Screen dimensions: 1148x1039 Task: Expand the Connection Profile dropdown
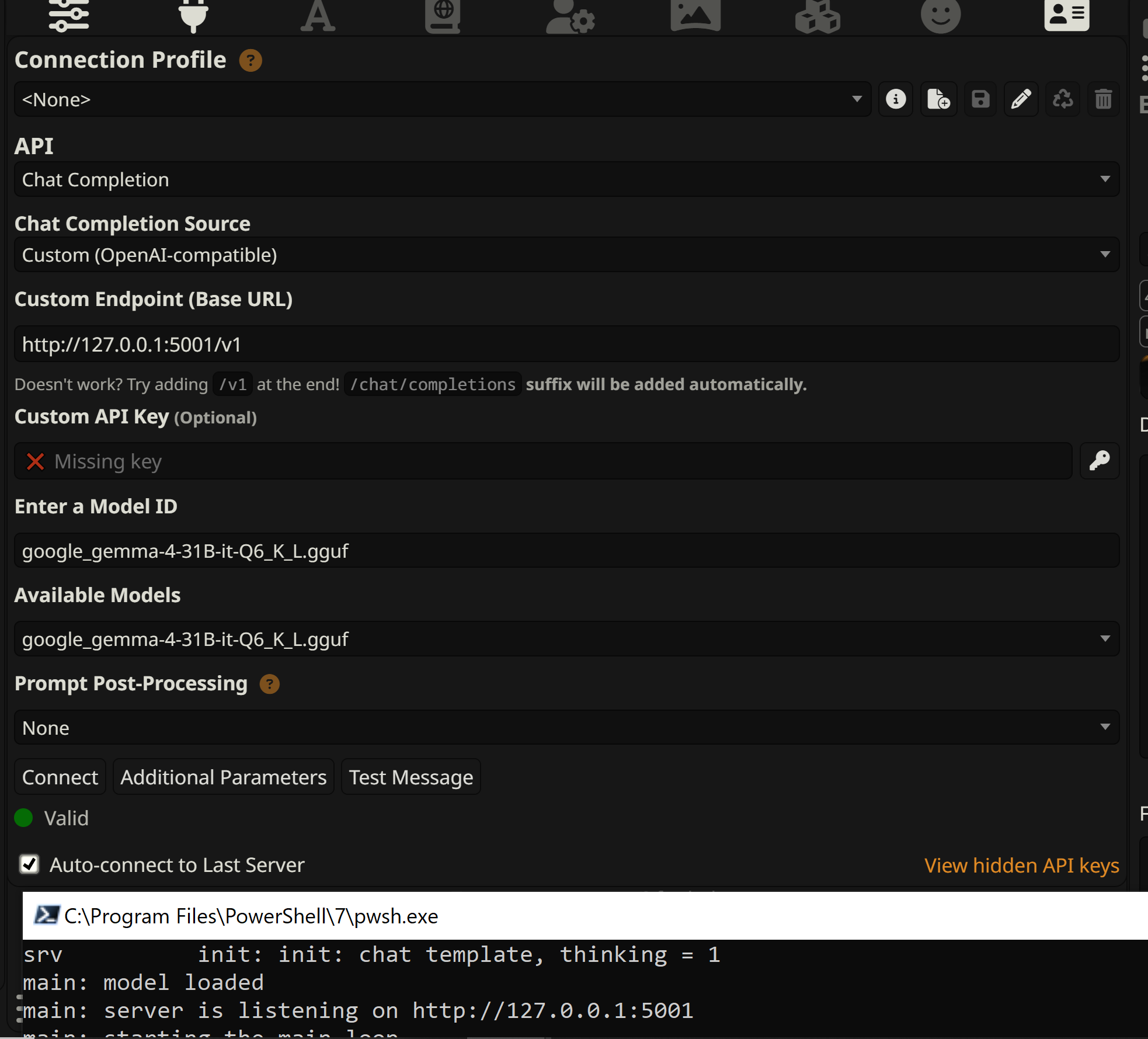(442, 99)
